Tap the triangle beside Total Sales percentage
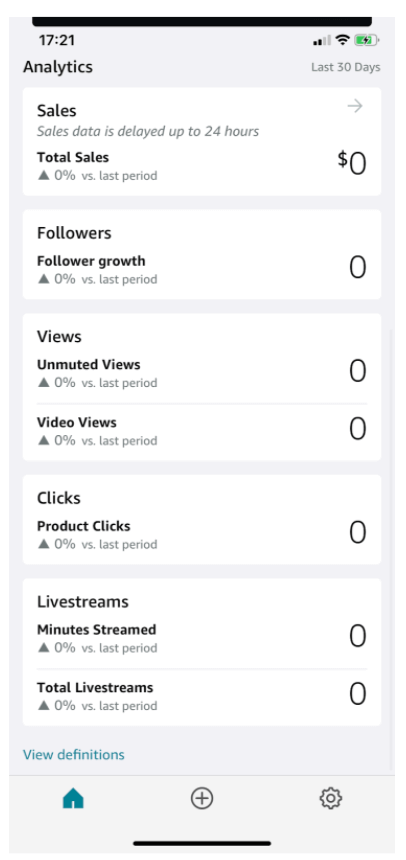Screen dimensions: 406x860 tap(44, 176)
